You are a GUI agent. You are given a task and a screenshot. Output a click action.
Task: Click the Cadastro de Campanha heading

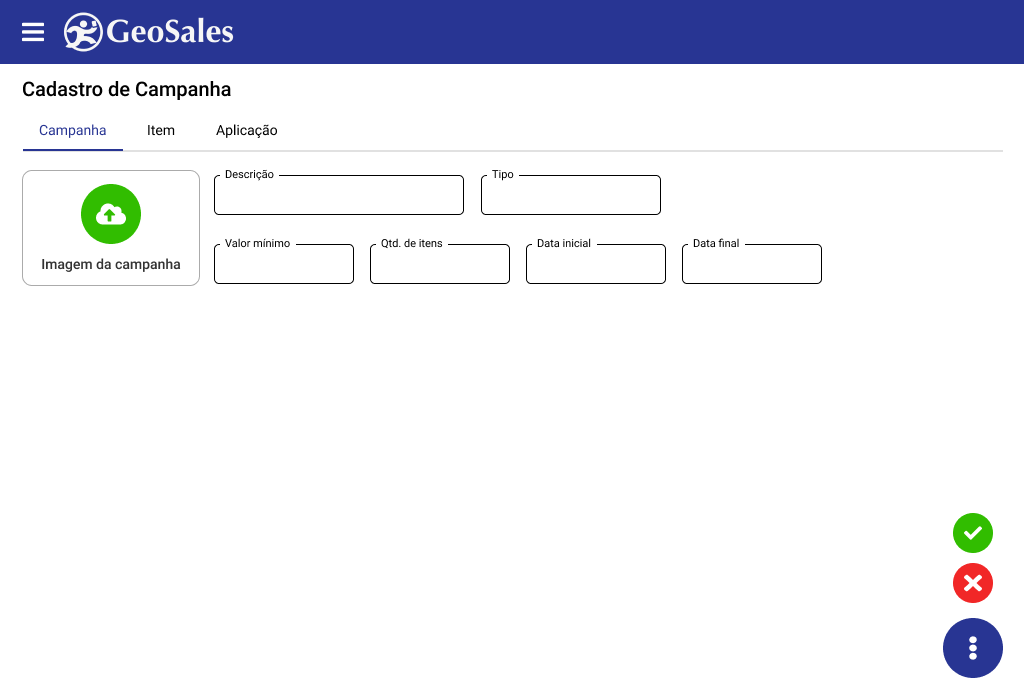[x=127, y=90]
